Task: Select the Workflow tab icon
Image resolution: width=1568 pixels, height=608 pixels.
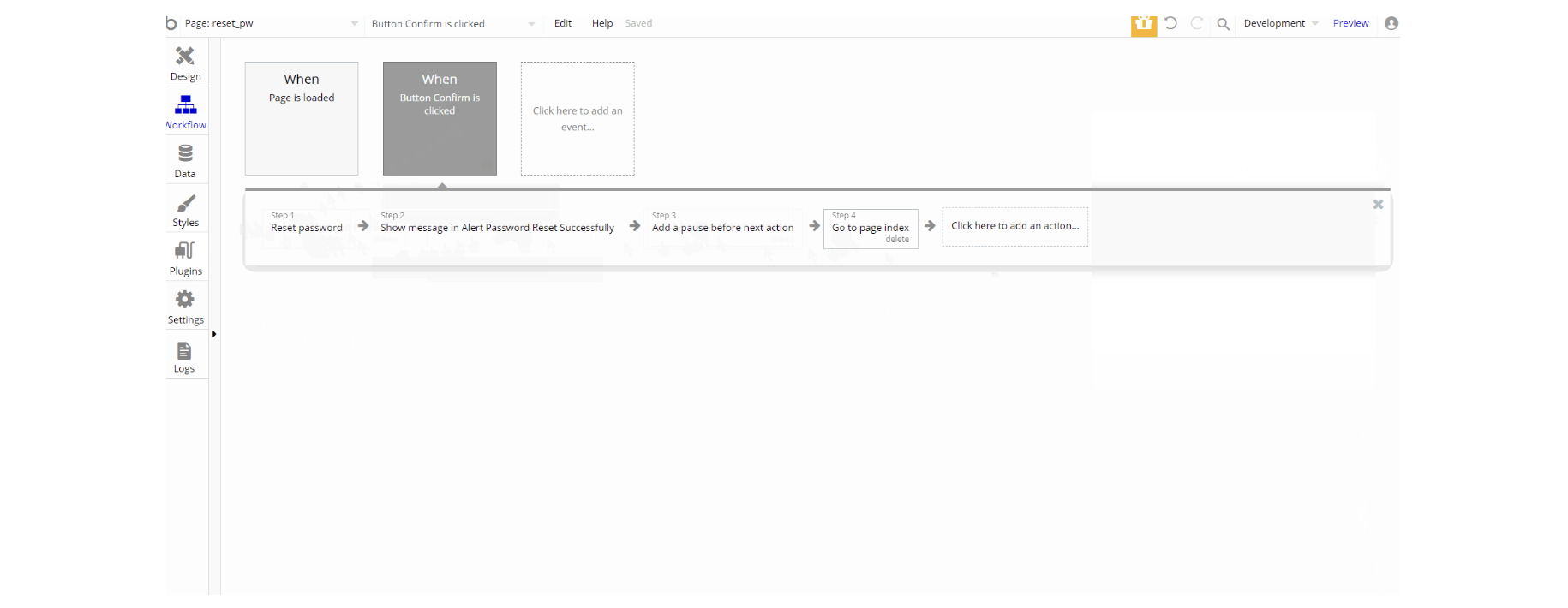Action: coord(185,104)
